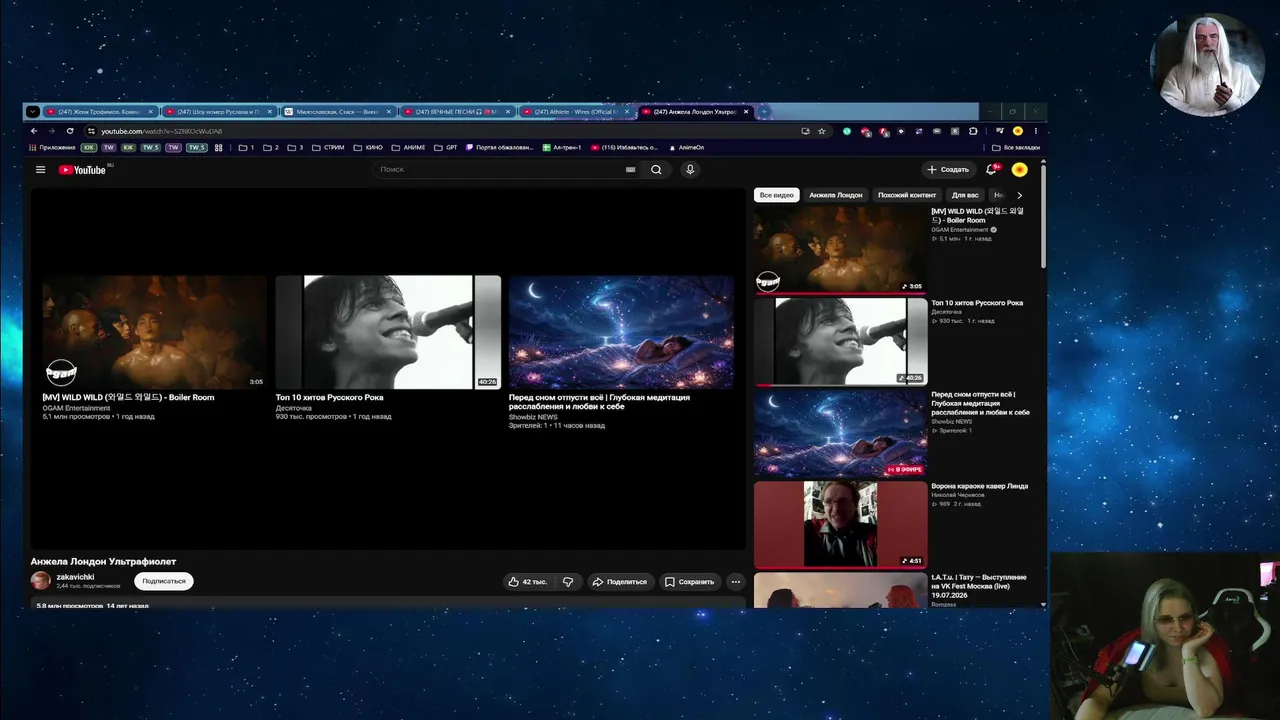Open WILD WILD Boiler Room endscreen thumbnail
Viewport: 1280px width, 720px height.
[x=155, y=332]
